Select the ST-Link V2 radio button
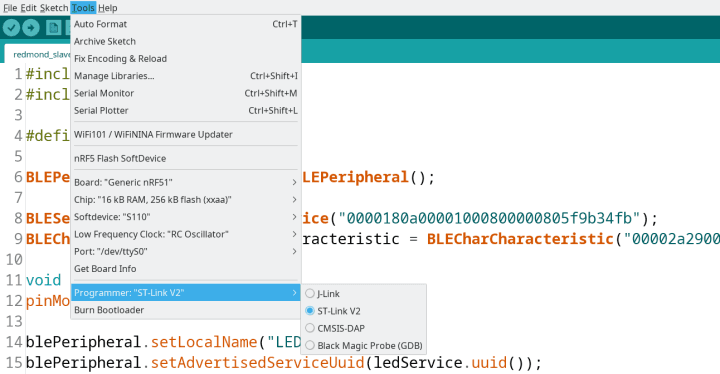 (x=310, y=311)
